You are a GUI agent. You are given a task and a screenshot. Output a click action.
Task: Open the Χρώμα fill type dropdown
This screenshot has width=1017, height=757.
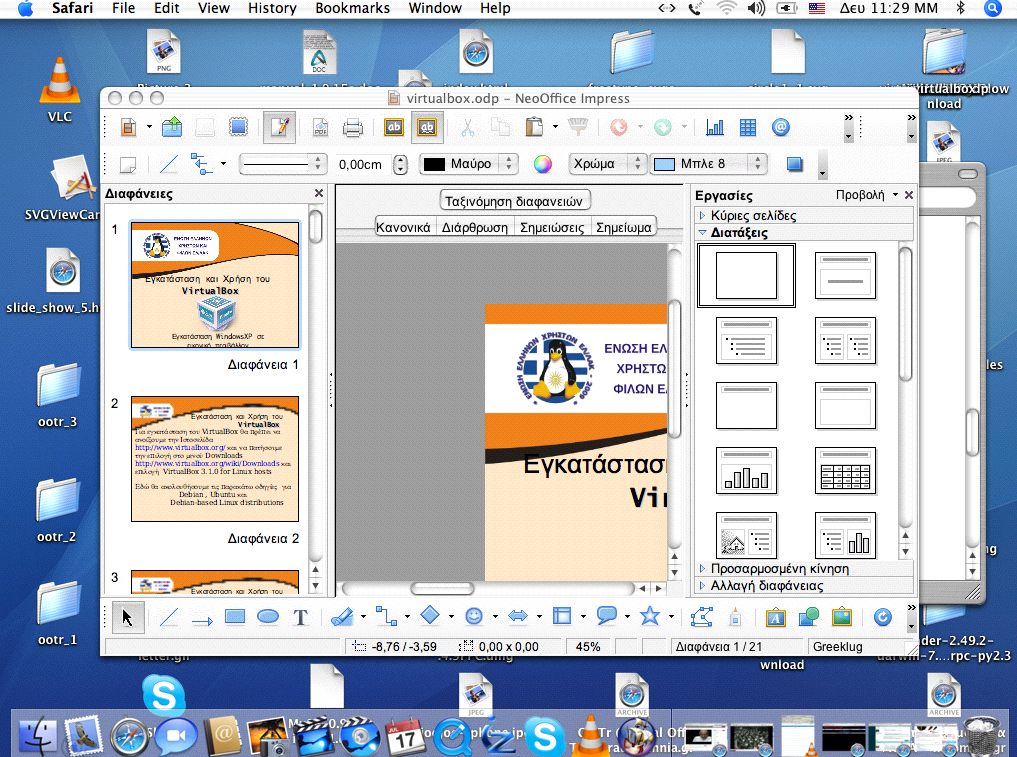[608, 164]
